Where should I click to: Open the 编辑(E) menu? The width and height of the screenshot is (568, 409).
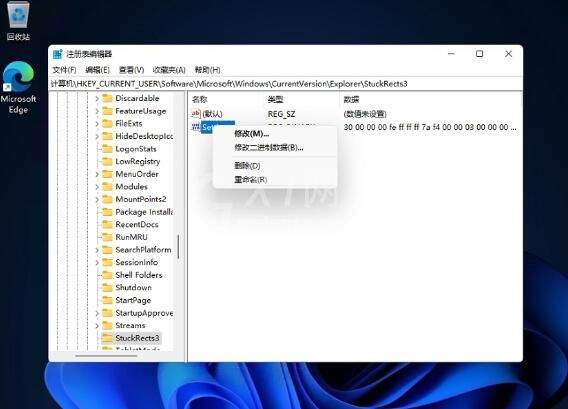[x=97, y=70]
